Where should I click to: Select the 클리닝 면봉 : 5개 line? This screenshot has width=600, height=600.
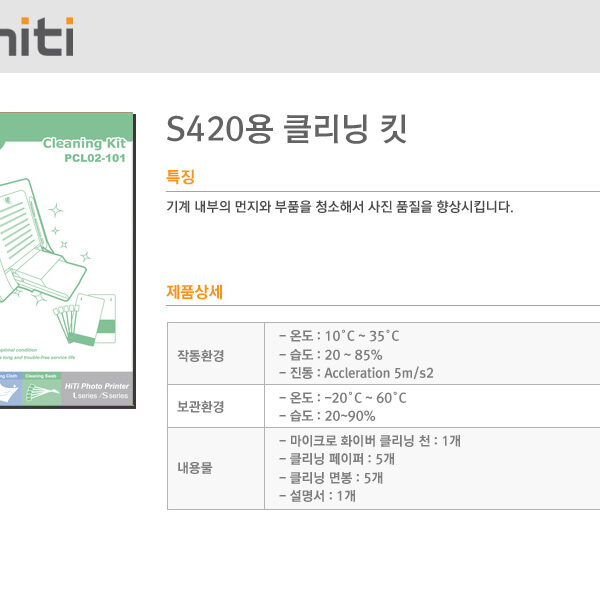pos(331,478)
